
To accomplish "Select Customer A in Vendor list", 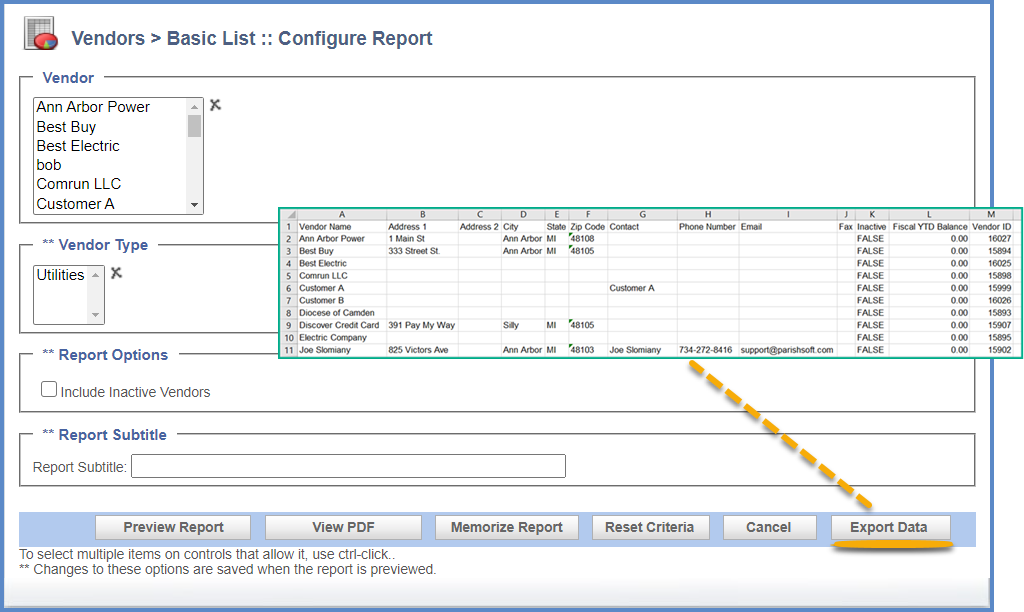I will [110, 204].
